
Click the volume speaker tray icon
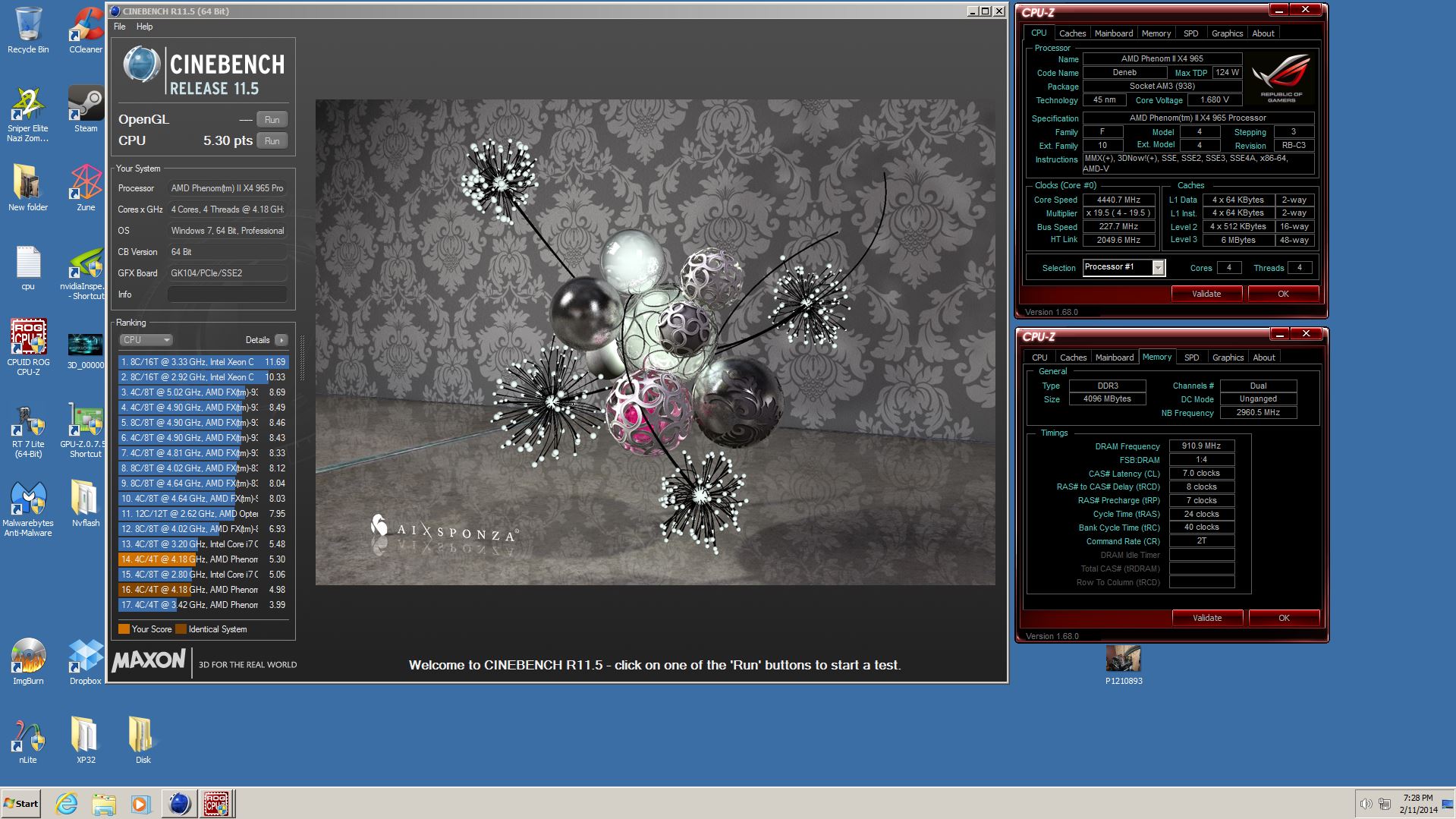[x=1366, y=804]
